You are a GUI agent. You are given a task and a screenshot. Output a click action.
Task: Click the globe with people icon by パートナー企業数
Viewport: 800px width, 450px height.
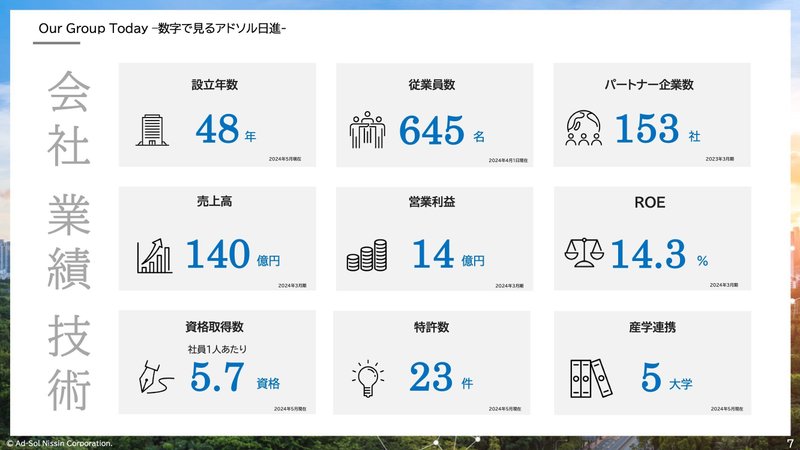tap(584, 128)
